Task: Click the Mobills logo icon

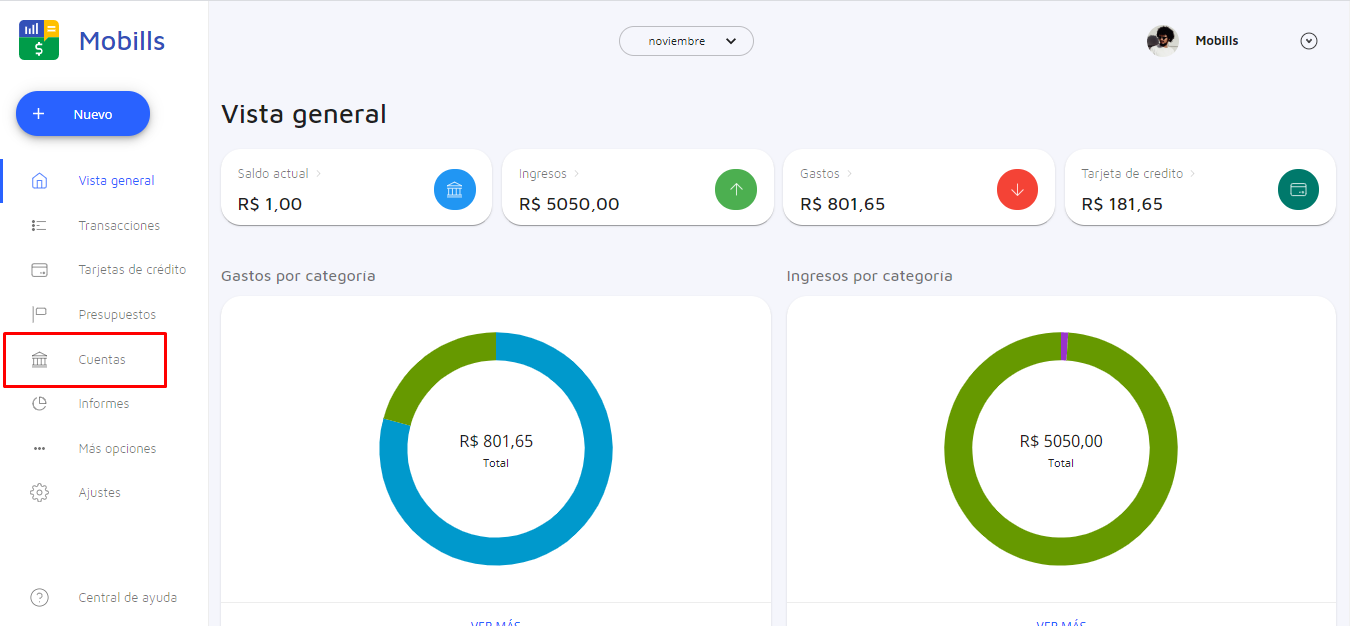Action: pos(39,41)
